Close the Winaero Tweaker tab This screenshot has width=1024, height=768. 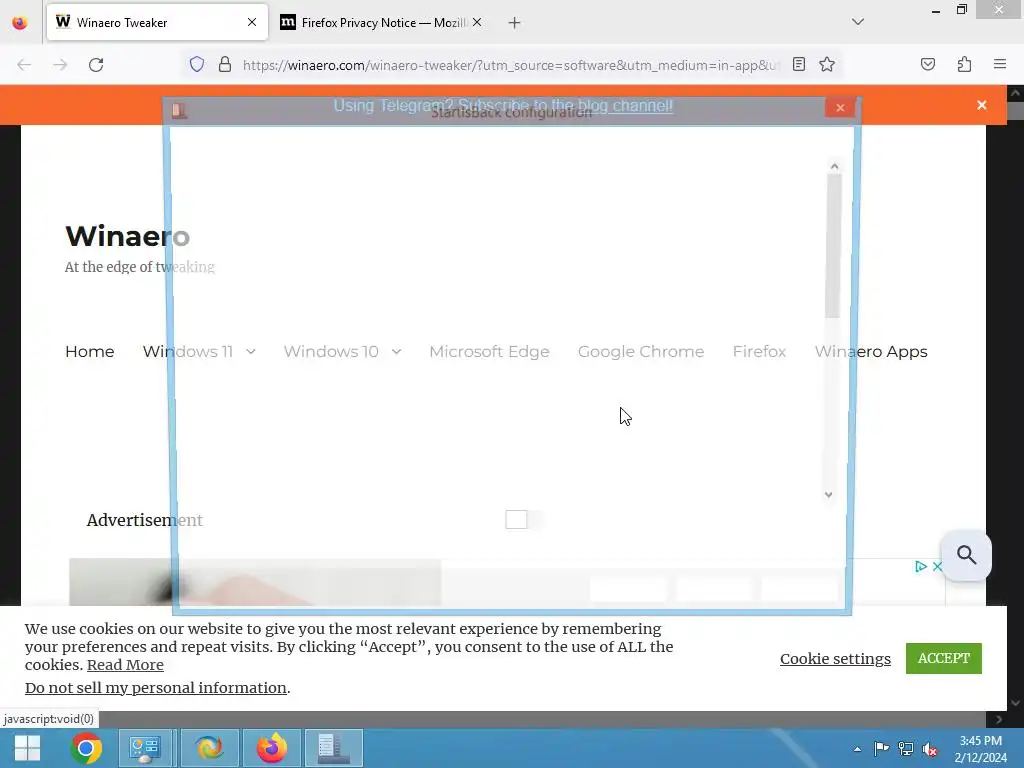[x=251, y=22]
